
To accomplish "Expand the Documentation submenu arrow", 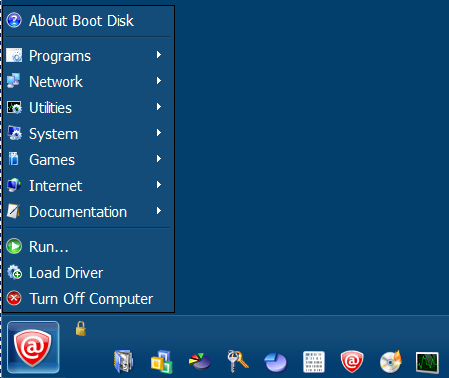I will click(159, 211).
